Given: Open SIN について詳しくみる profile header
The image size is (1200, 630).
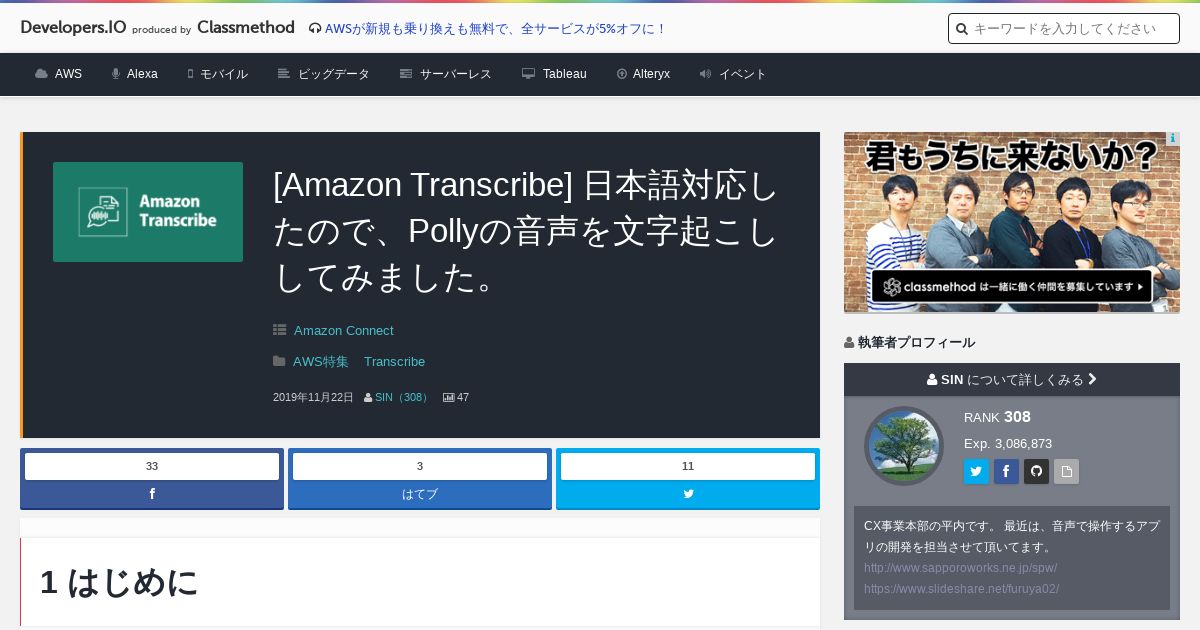Looking at the screenshot, I should 1012,380.
